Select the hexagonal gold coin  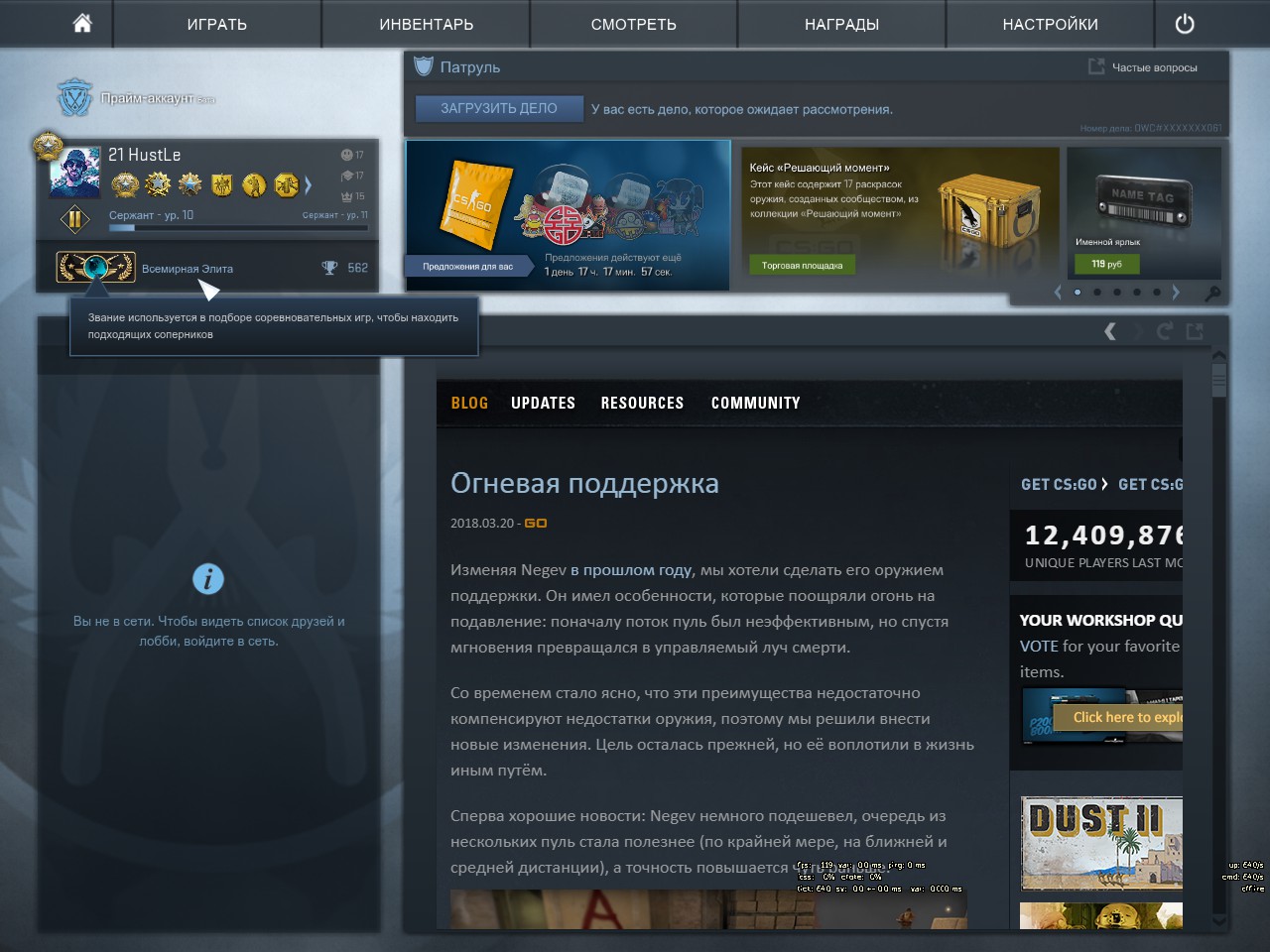287,184
